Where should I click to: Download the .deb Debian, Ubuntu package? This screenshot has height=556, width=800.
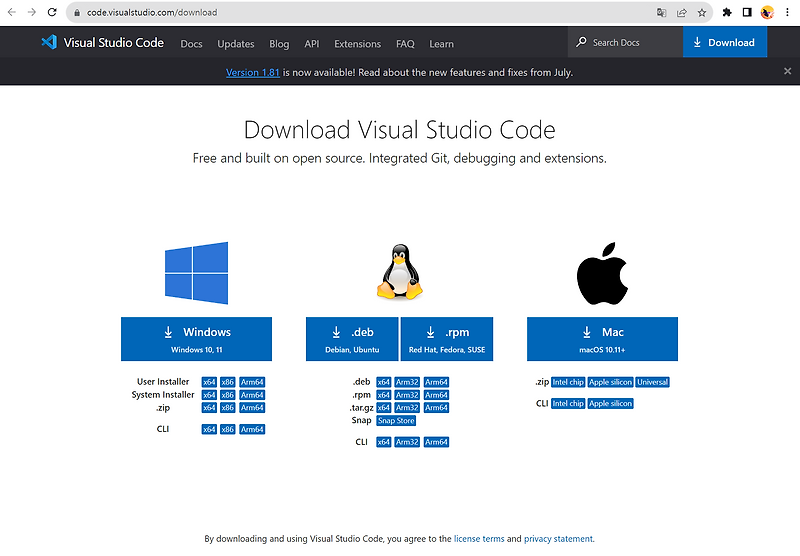352,339
